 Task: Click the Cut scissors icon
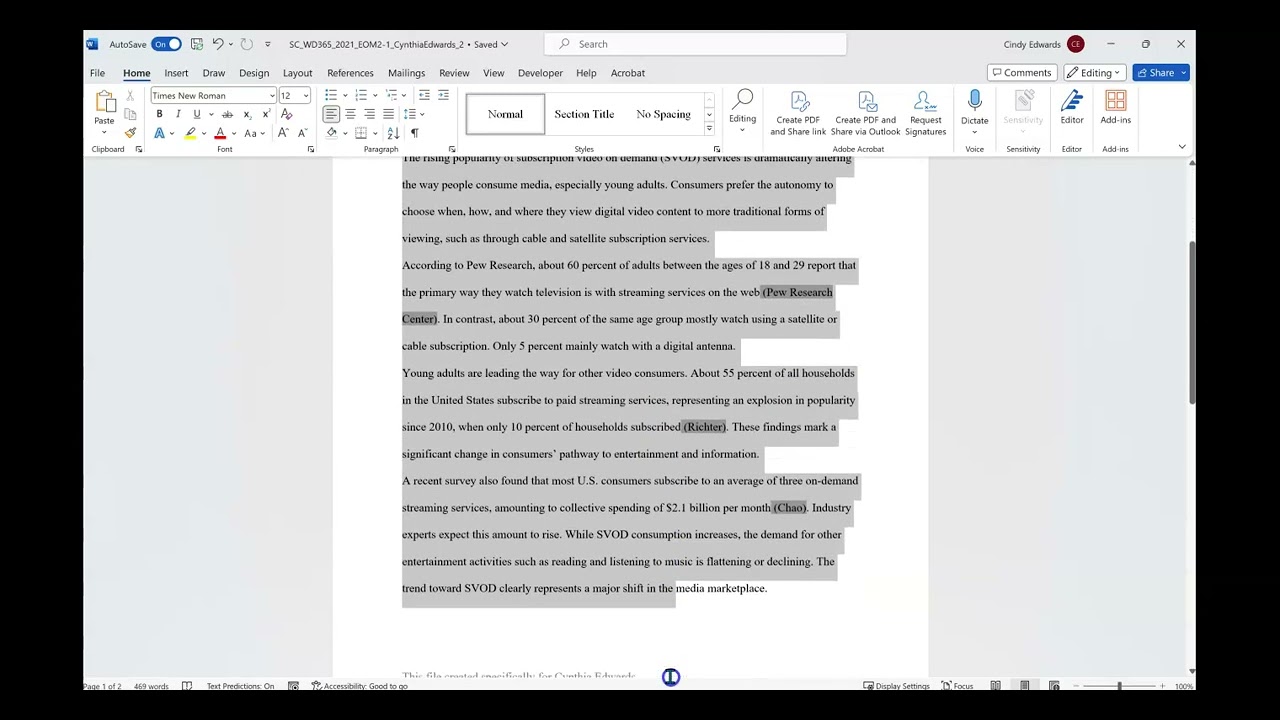(x=130, y=96)
